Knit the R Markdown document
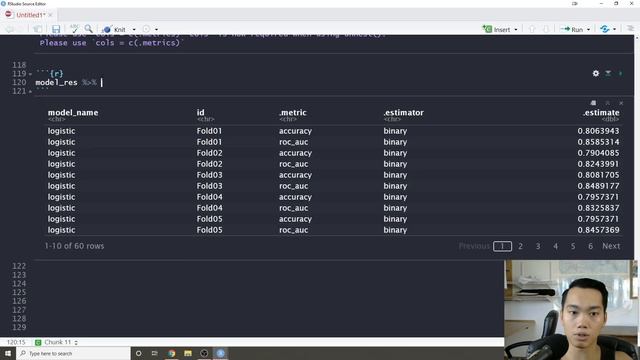 click(x=115, y=29)
